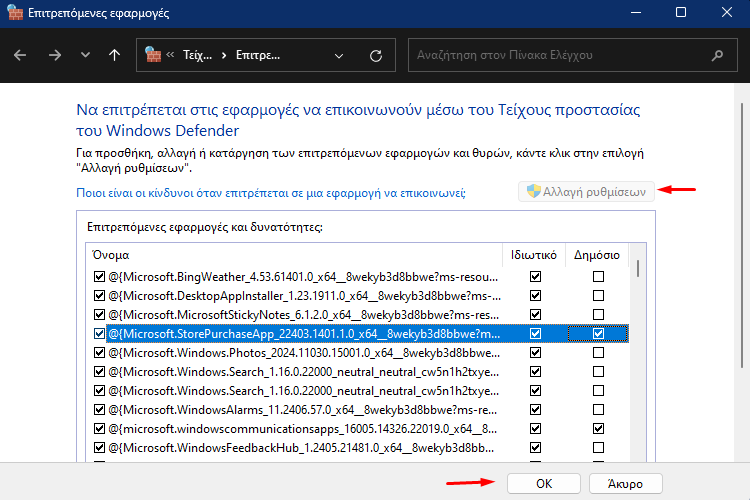This screenshot has height=500, width=750.
Task: Minimize the Επιτρεπόμενες εφαρμογές window
Action: [636, 13]
